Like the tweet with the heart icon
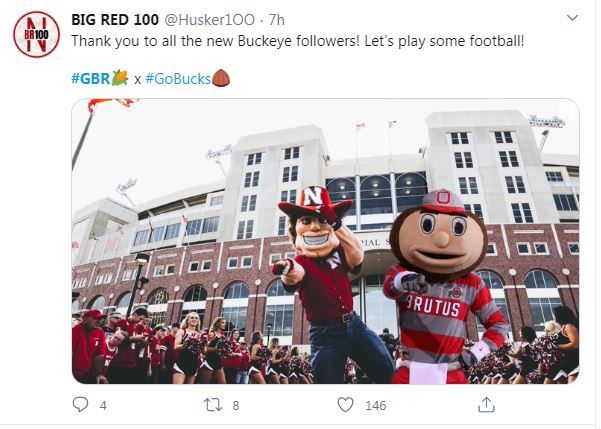 345,405
